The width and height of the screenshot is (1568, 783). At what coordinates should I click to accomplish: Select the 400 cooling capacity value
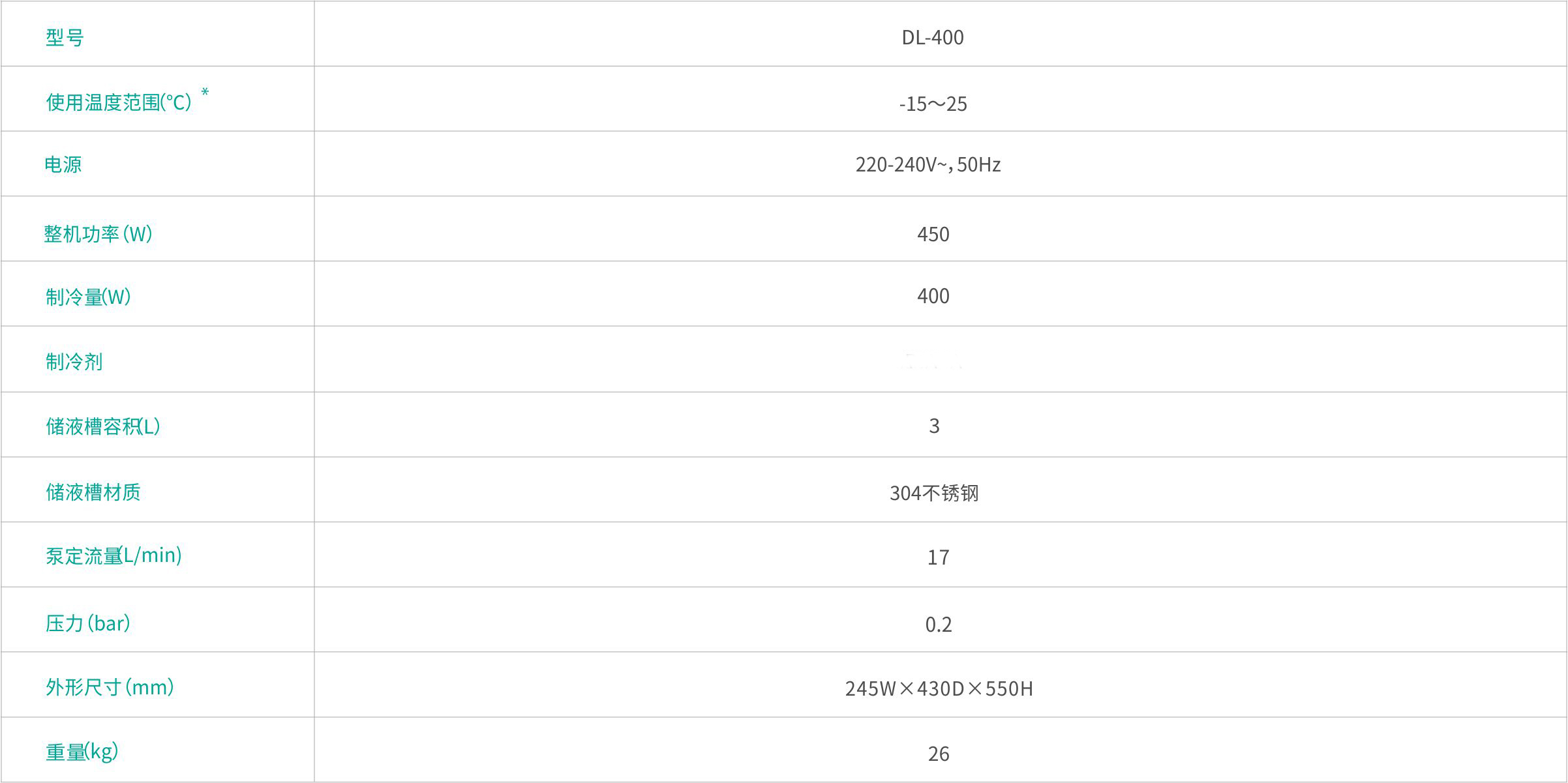(933, 296)
